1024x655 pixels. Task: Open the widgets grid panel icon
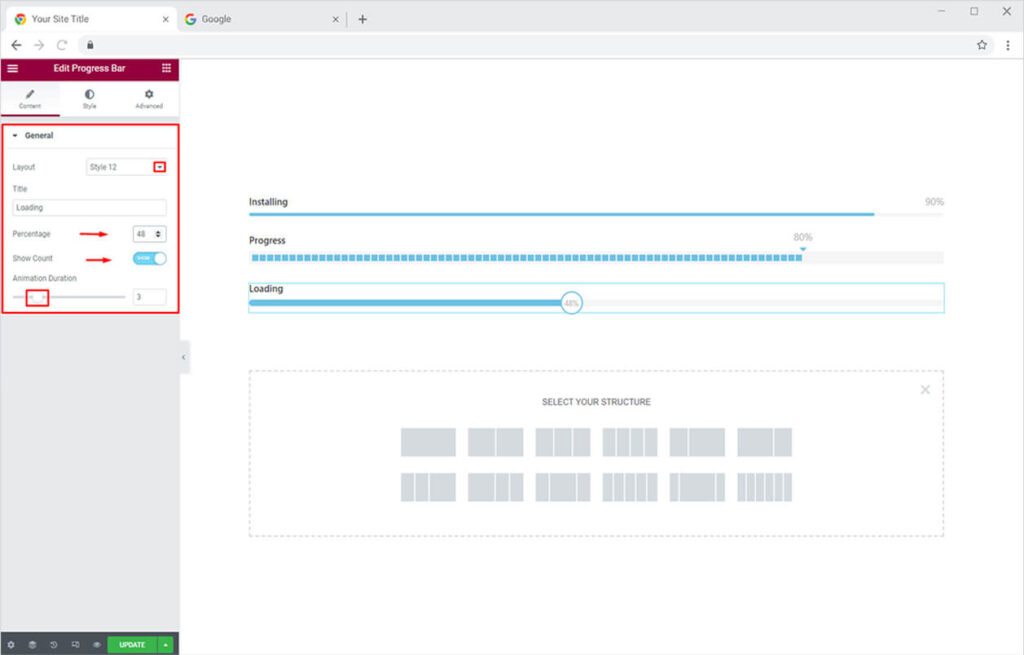[x=166, y=68]
